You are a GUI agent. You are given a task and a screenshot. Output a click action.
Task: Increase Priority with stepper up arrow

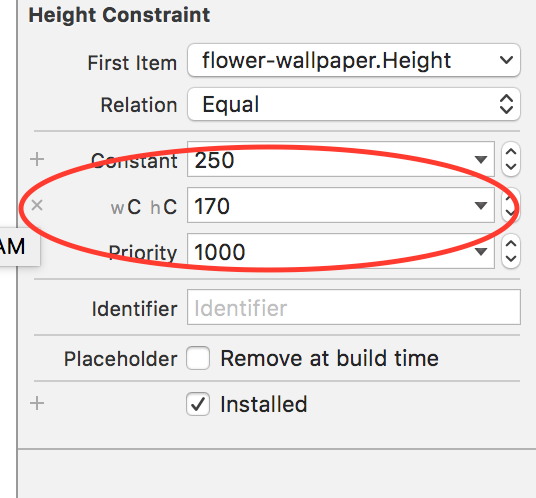[511, 244]
